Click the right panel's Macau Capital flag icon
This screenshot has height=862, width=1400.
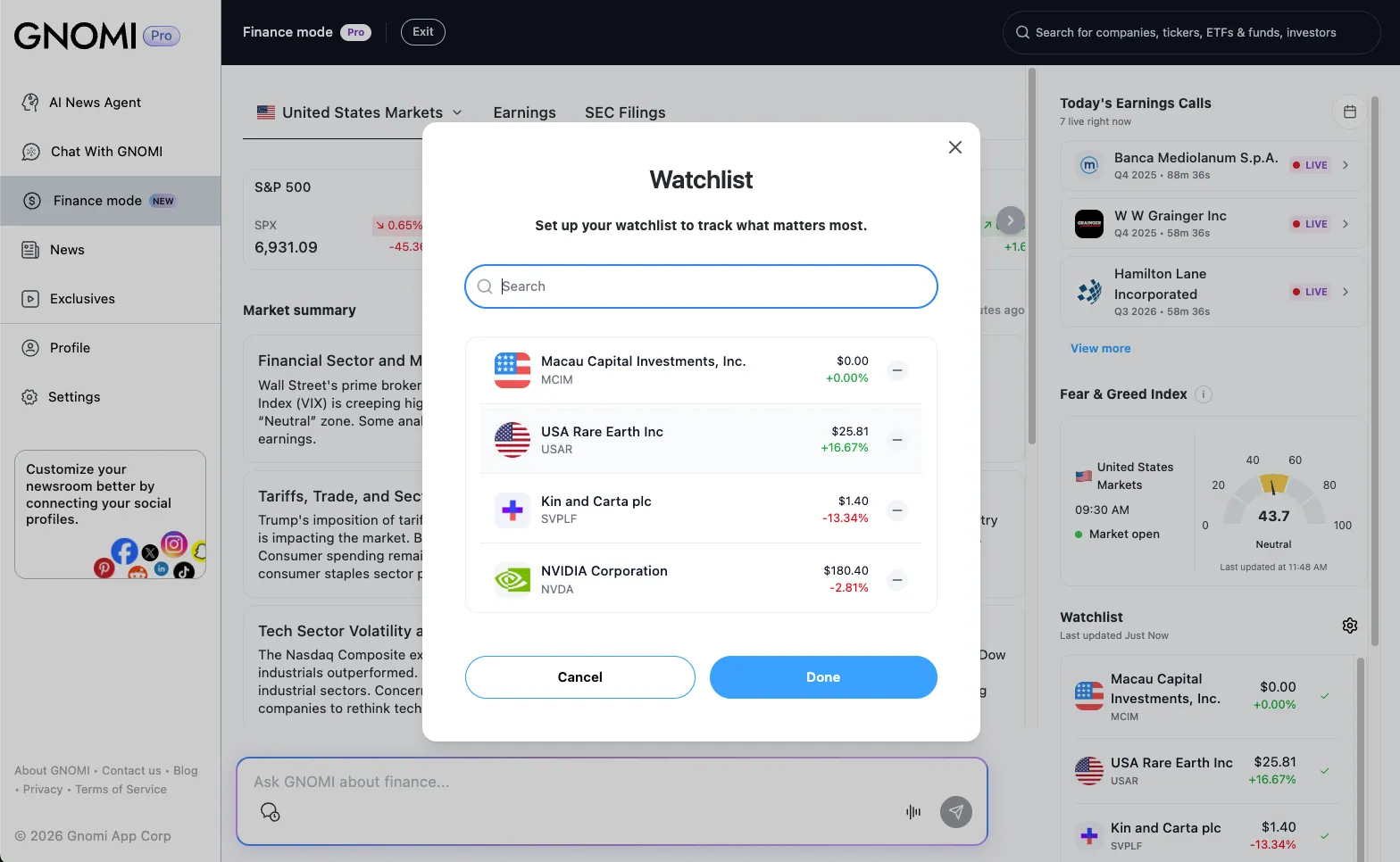[1089, 696]
